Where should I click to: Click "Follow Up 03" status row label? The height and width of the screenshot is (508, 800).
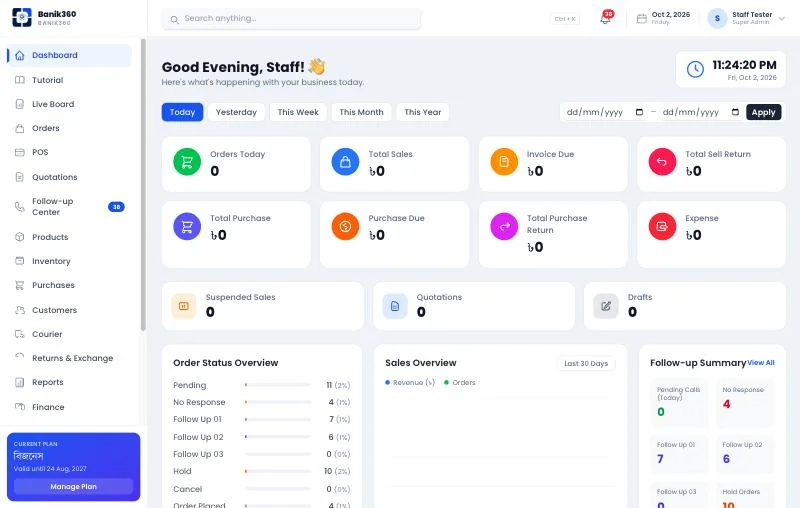pos(198,454)
